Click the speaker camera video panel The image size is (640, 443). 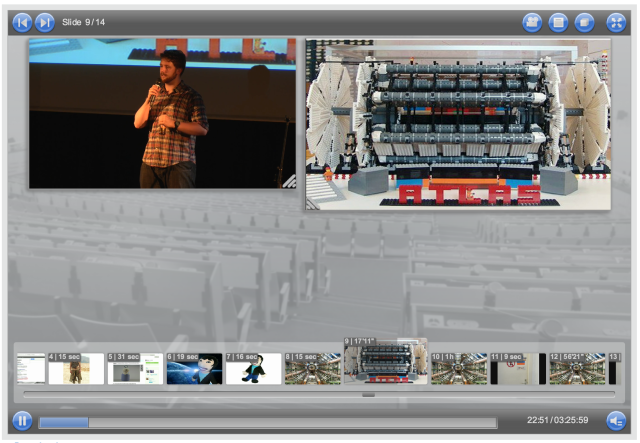162,114
